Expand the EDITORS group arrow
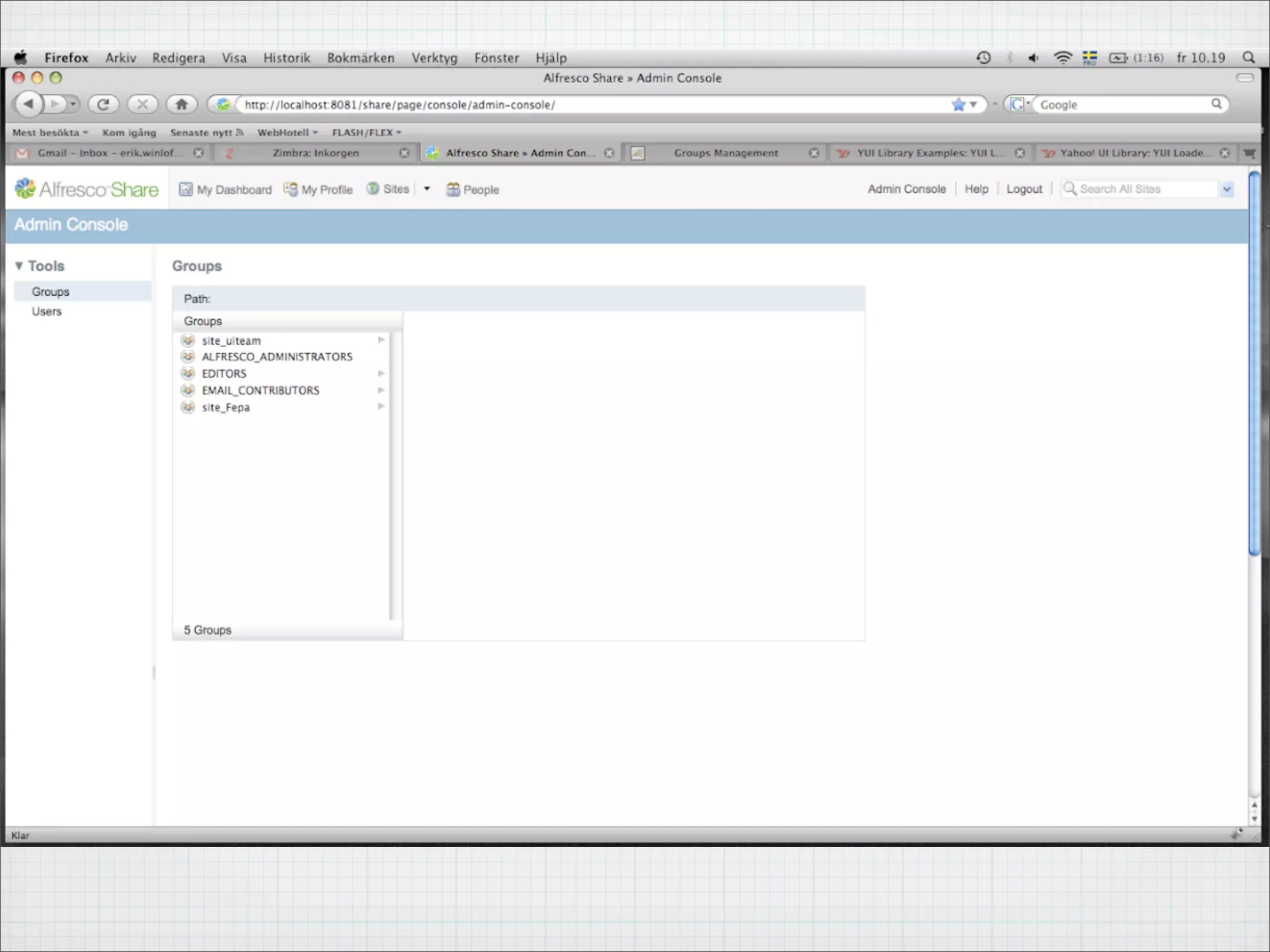This screenshot has height=952, width=1270. pos(381,373)
